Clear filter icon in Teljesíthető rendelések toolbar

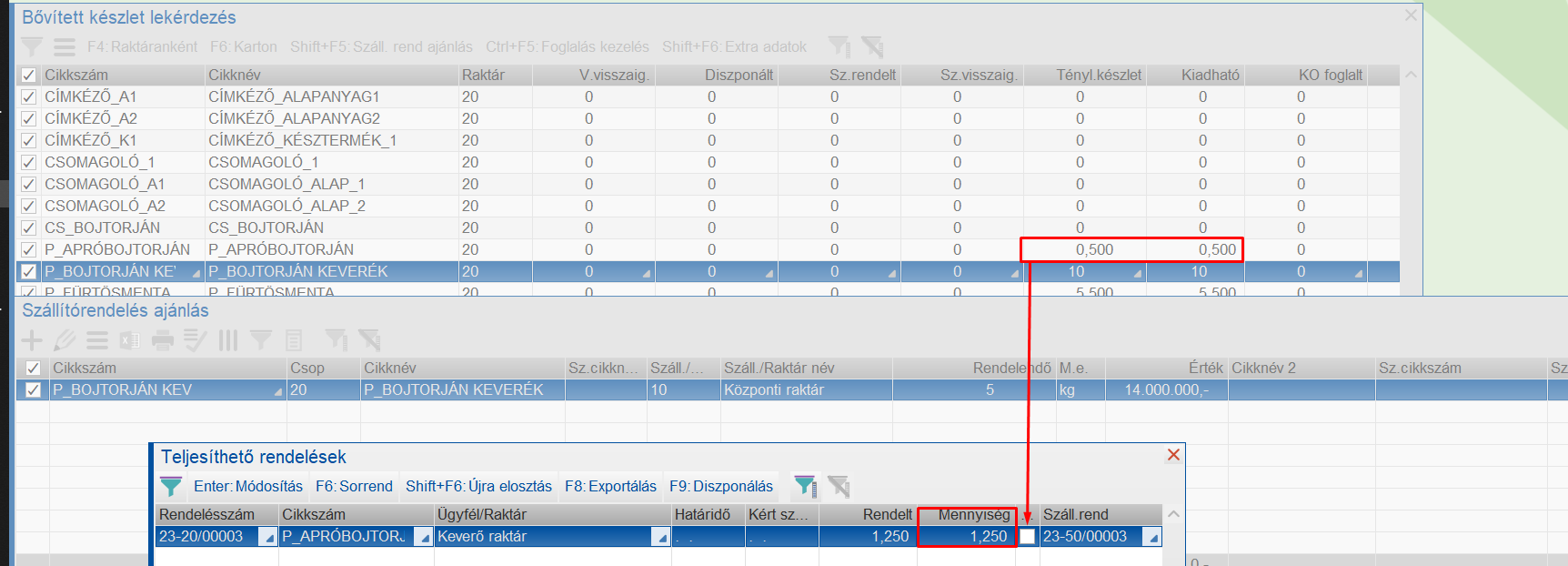[839, 486]
